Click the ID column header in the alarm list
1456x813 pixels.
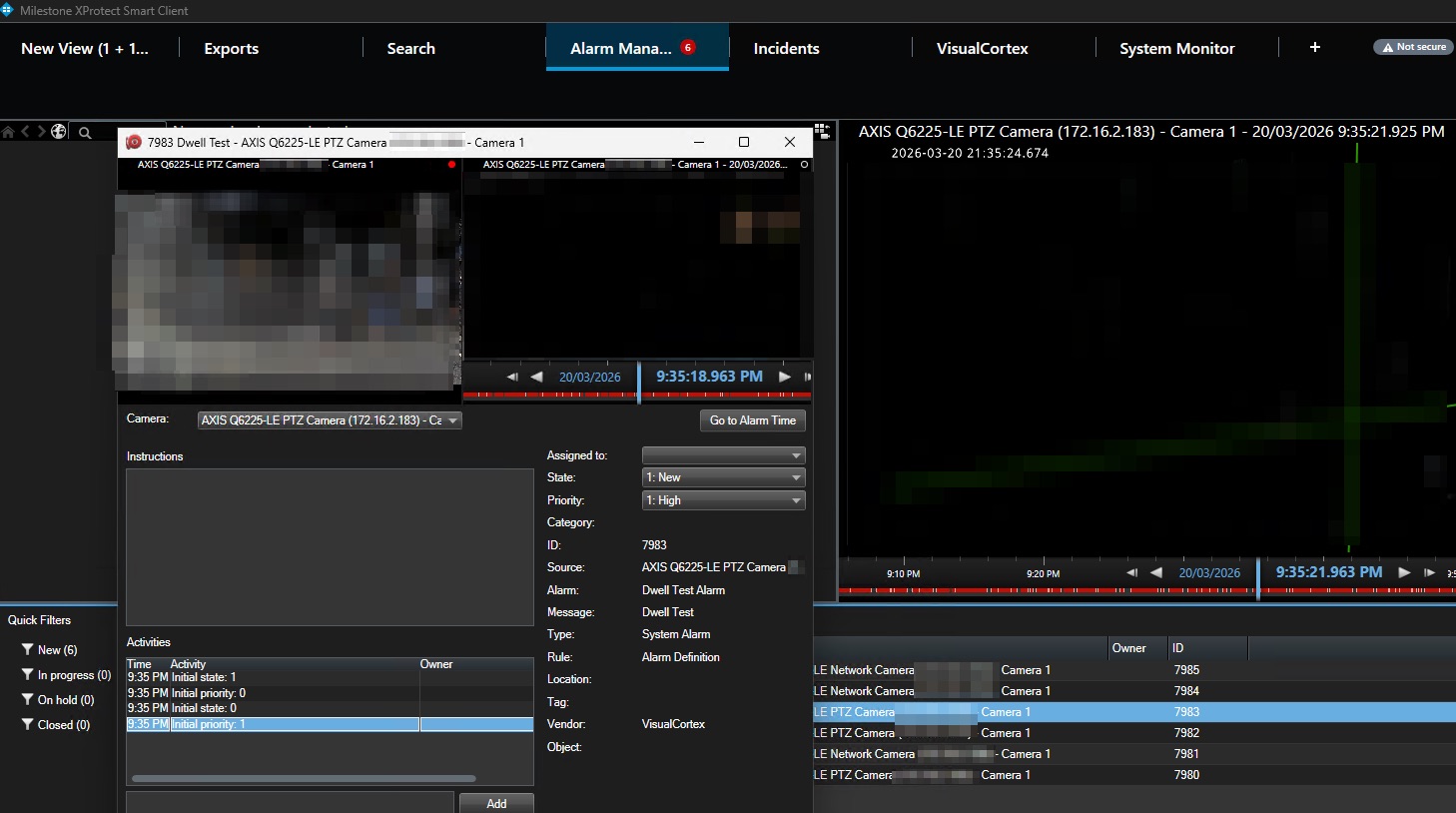coord(1207,648)
